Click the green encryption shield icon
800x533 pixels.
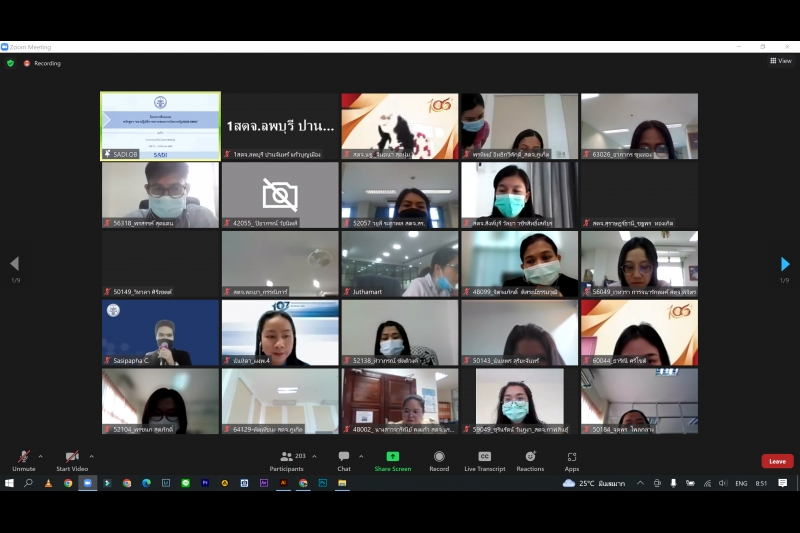click(10, 63)
